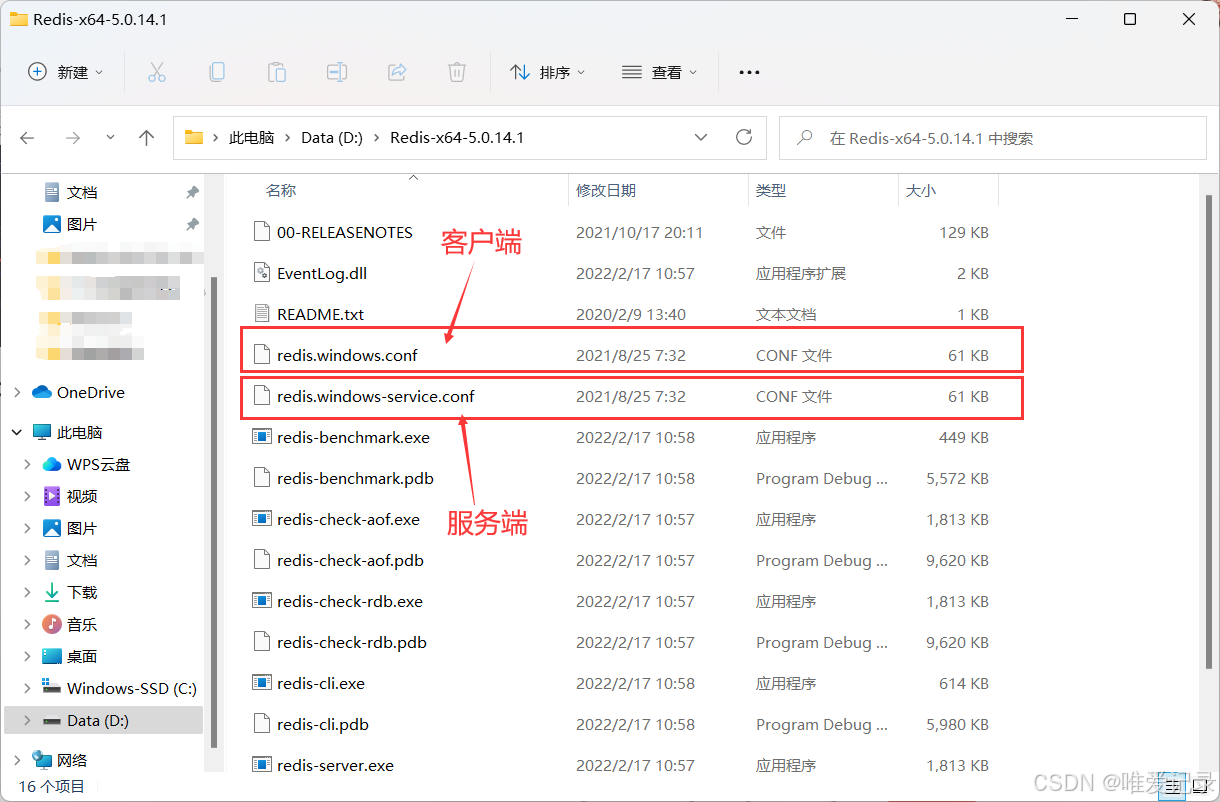Click the Share icon in toolbar

pos(397,72)
